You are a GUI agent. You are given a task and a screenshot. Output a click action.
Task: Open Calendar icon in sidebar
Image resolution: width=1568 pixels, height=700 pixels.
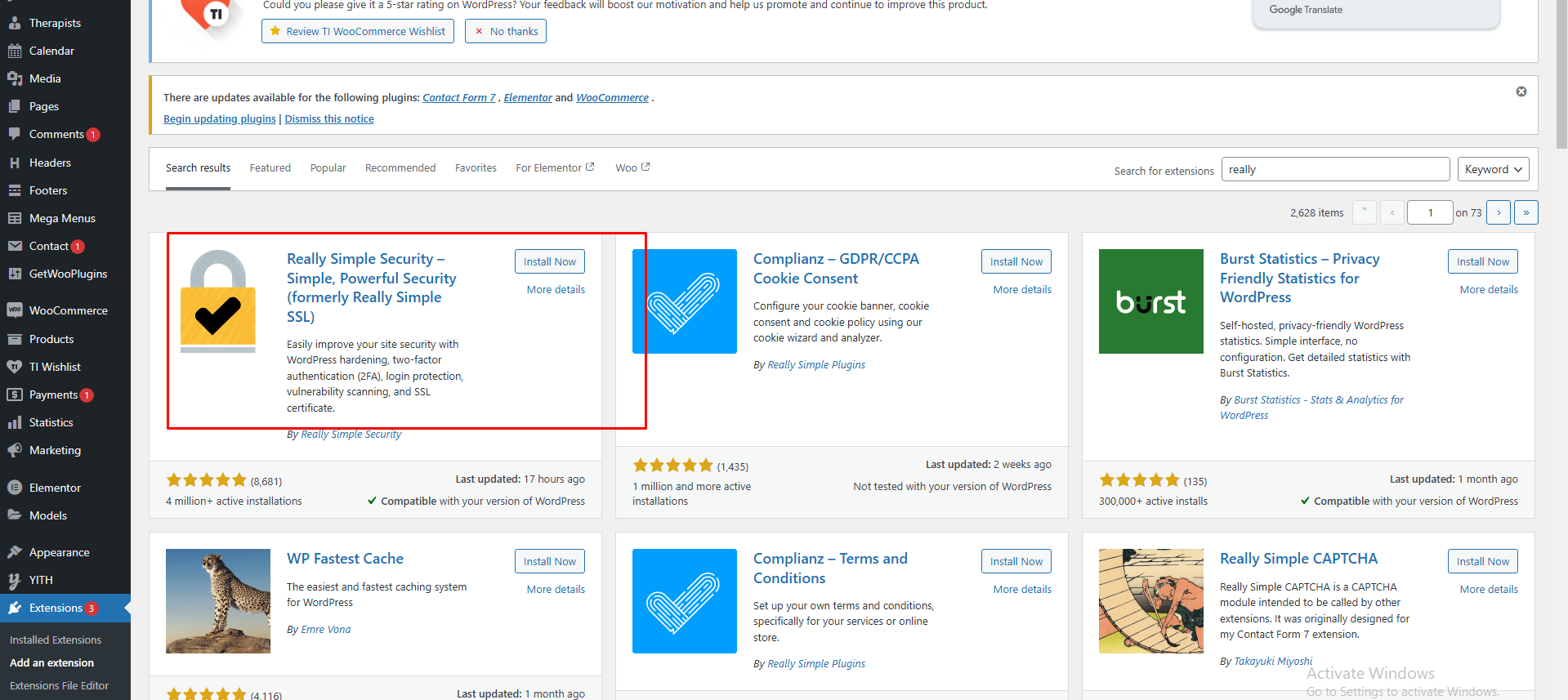tap(15, 51)
